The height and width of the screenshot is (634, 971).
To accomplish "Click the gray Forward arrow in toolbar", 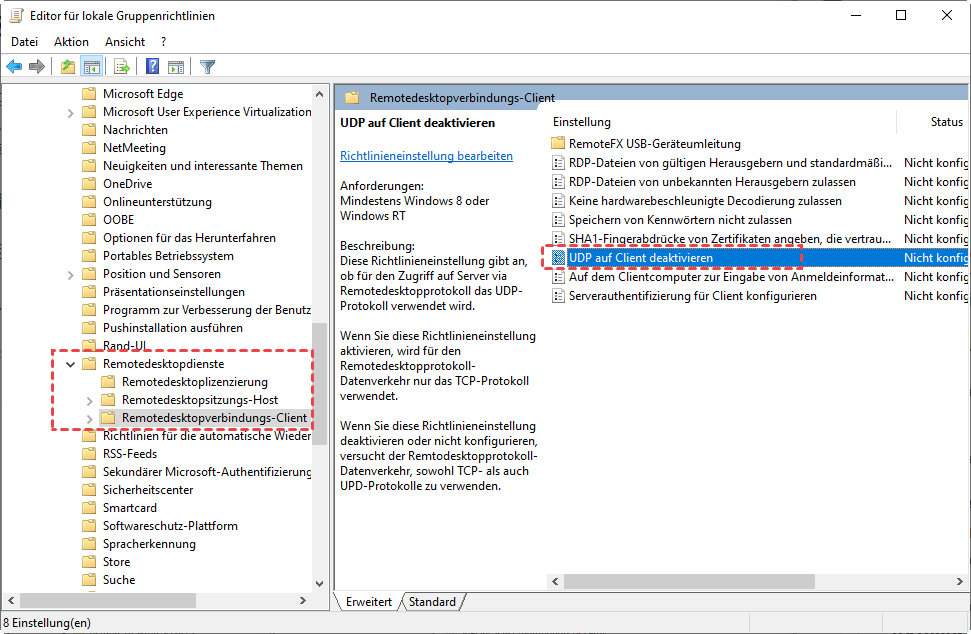I will tap(37, 67).
